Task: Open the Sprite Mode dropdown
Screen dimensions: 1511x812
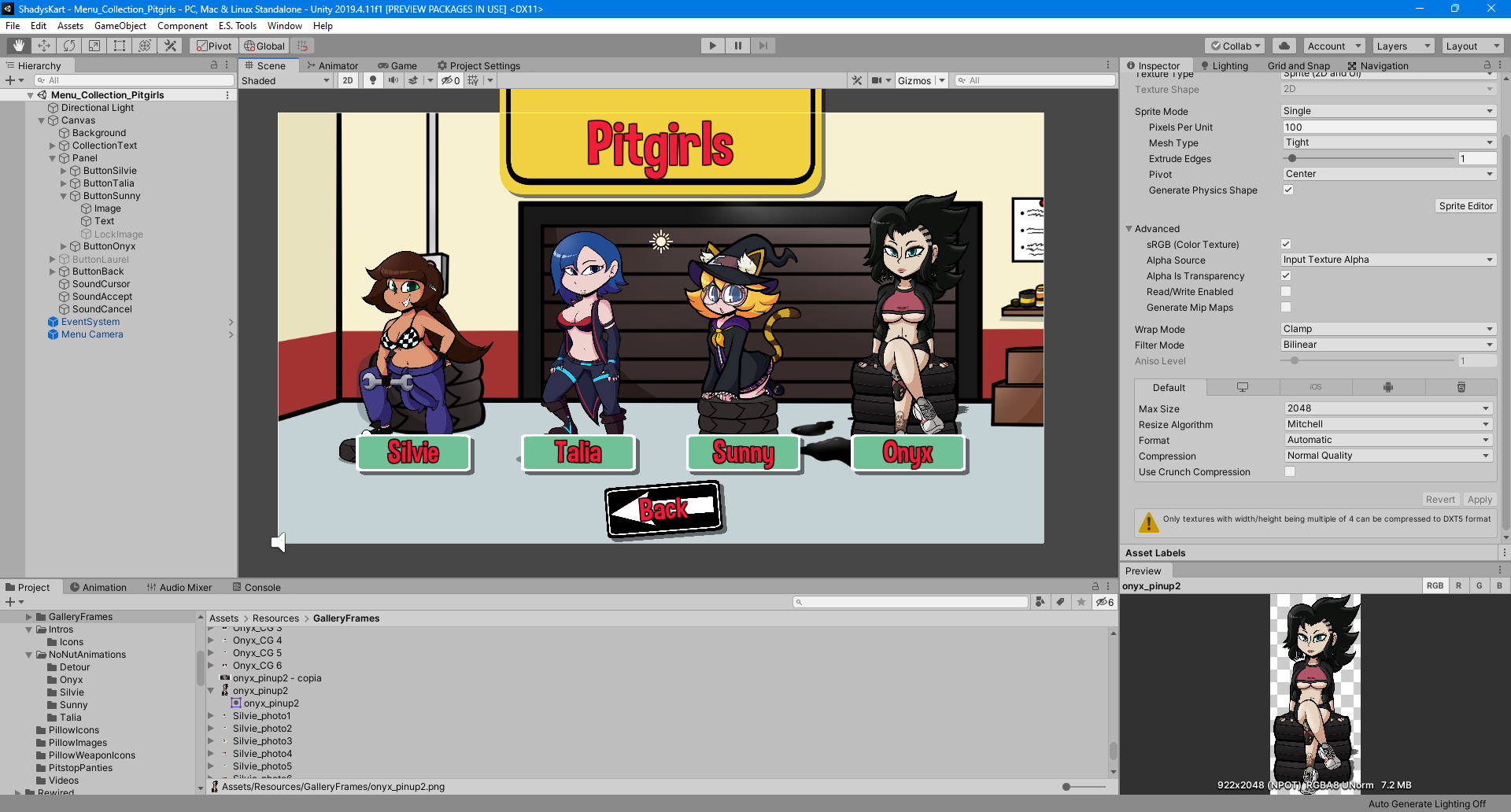Action: [x=1388, y=111]
